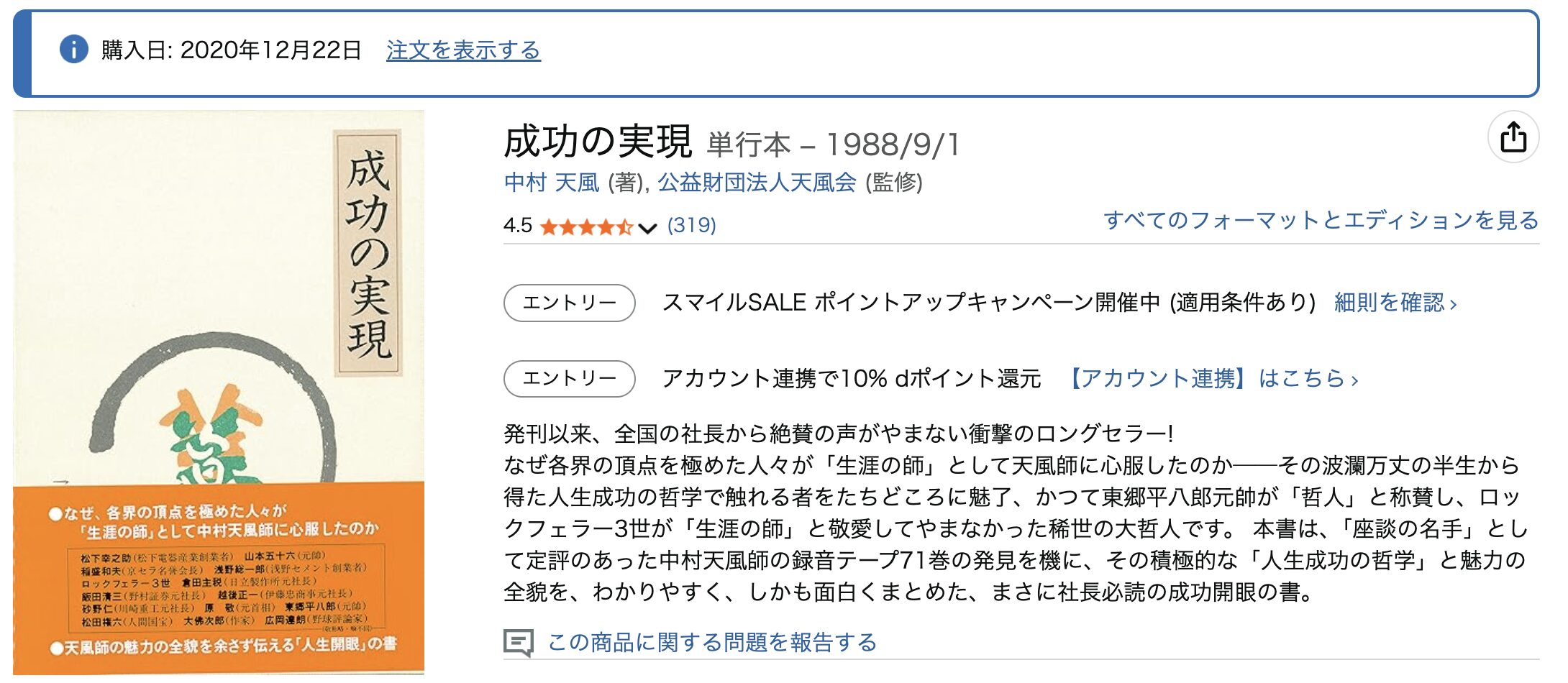This screenshot has height=683, width=1568.
Task: Expand the rating breakdown chevron beside stars
Action: click(x=647, y=229)
